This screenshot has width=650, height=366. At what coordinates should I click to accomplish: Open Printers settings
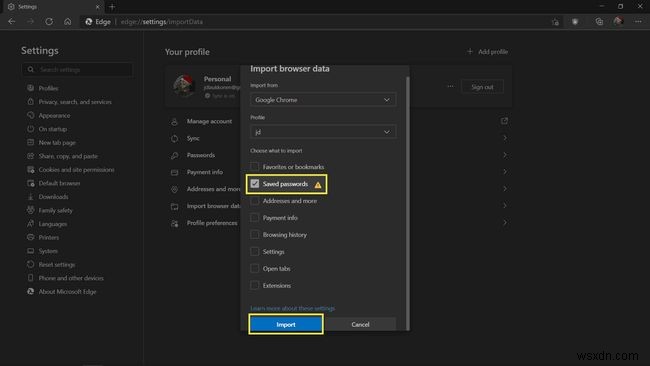[x=49, y=237]
